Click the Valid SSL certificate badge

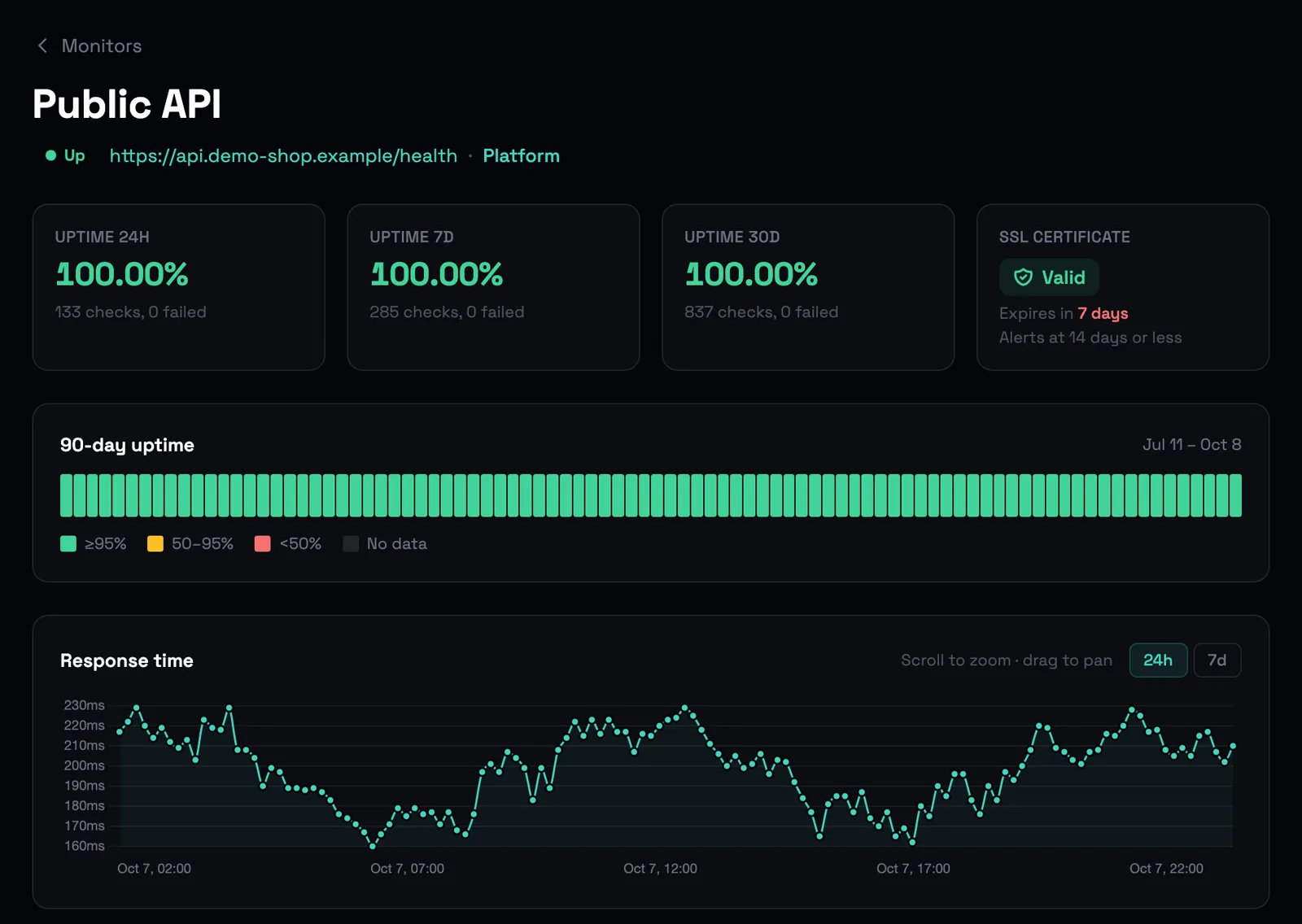[x=1049, y=277]
